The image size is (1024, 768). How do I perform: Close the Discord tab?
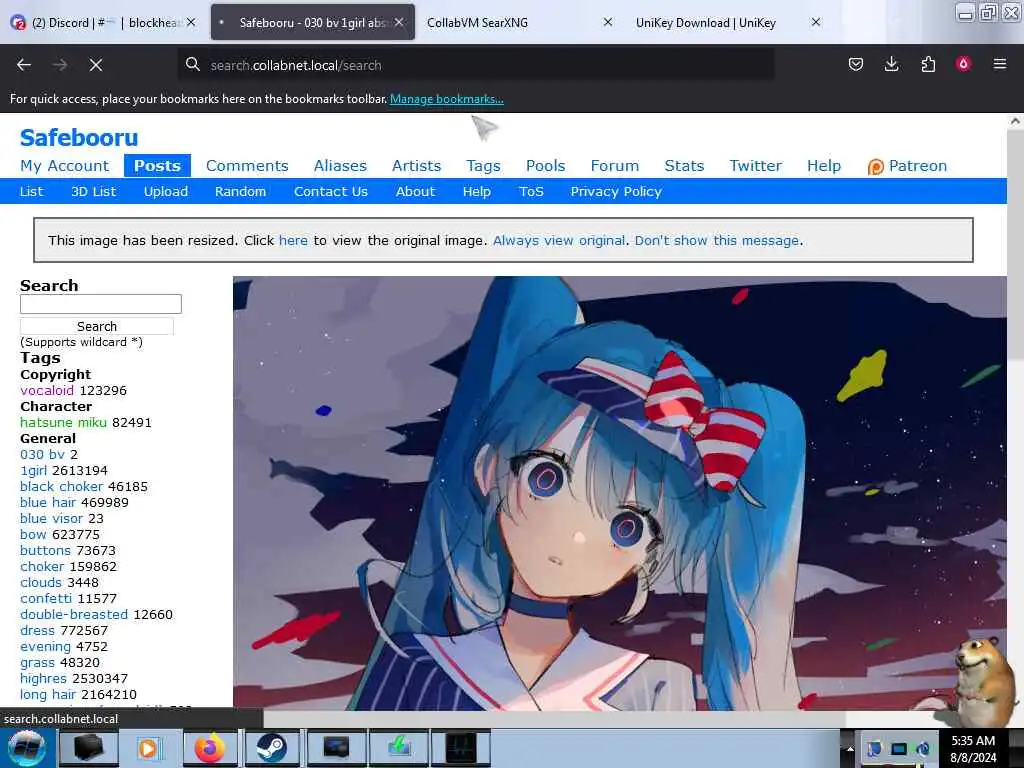click(191, 22)
